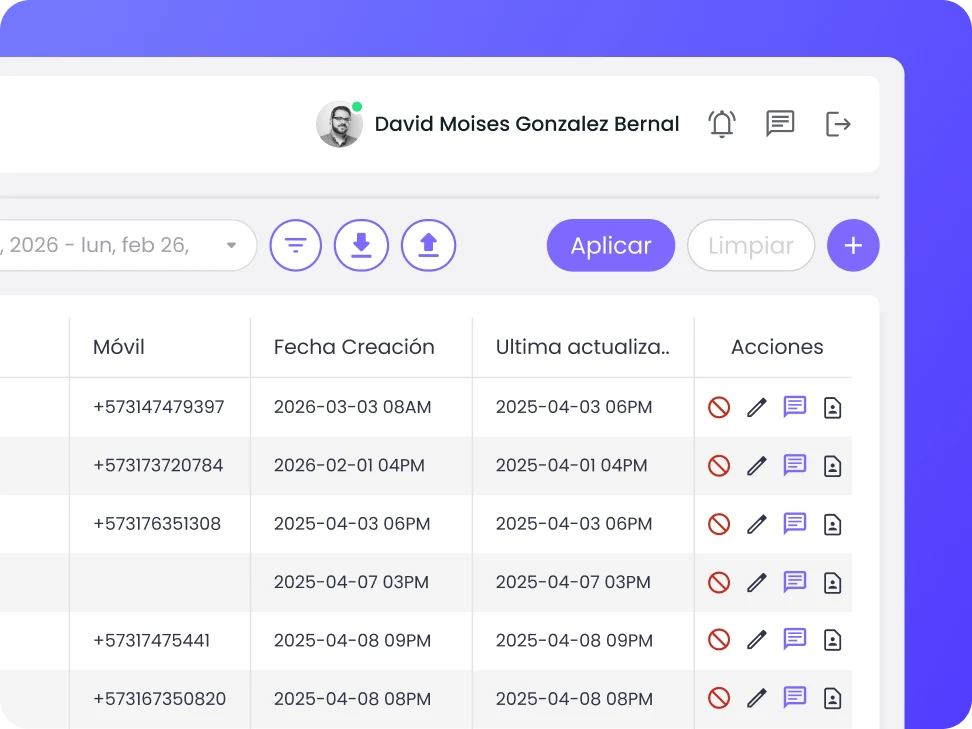Screen dimensions: 972x729
Task: Edit the 2025-04-07 03PM row
Action: click(x=757, y=582)
